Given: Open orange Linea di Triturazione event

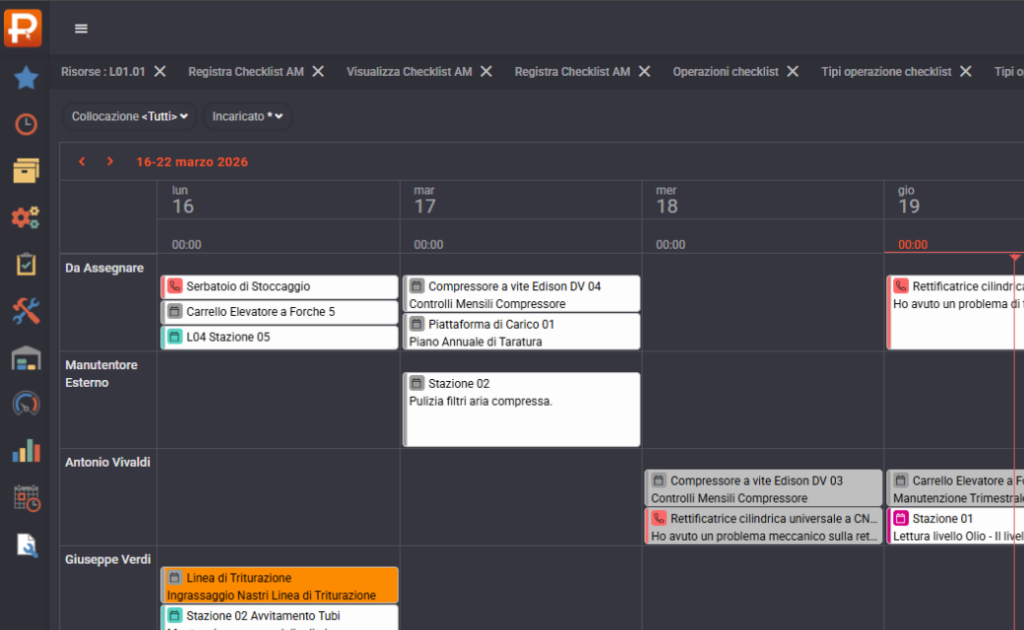Looking at the screenshot, I should (x=280, y=585).
